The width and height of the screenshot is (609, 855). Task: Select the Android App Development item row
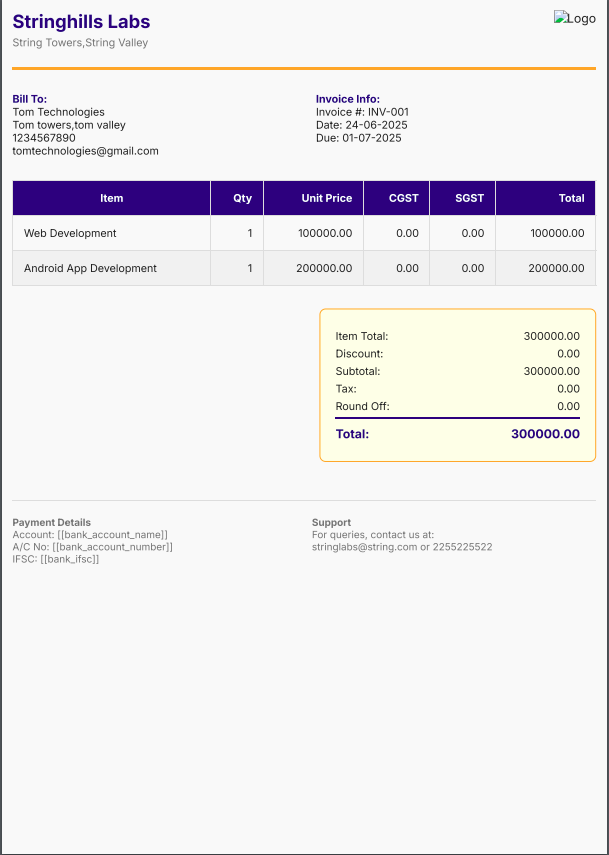[x=90, y=268]
